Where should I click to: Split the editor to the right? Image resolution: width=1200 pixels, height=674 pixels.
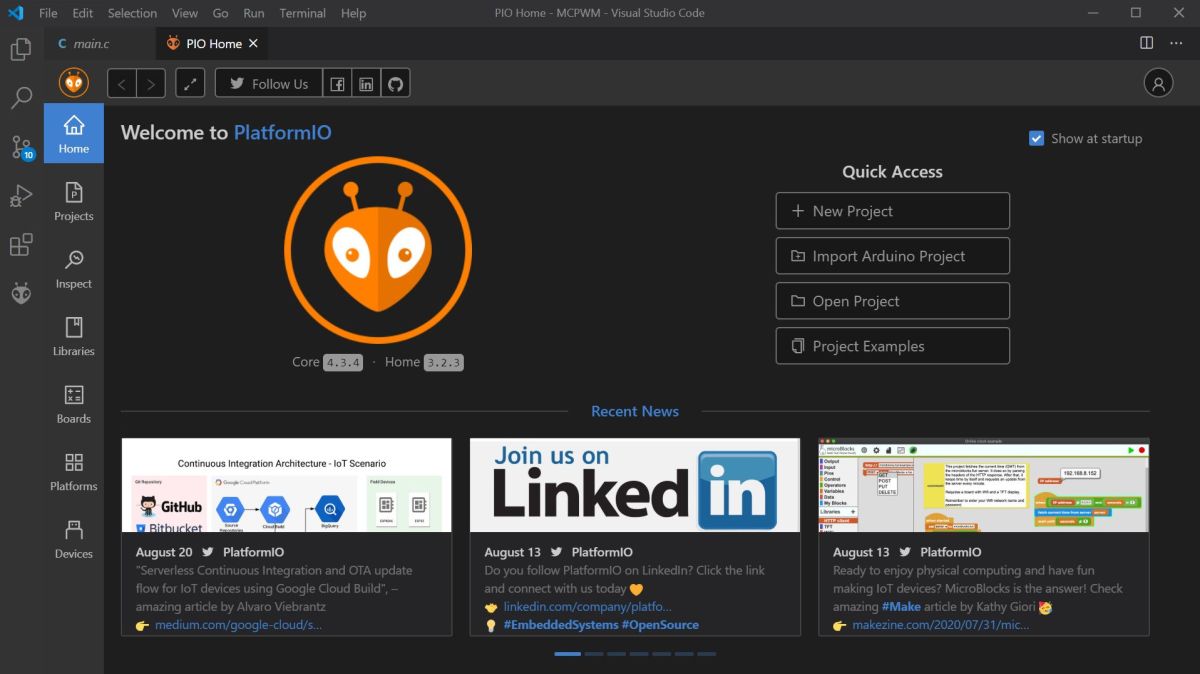click(1147, 43)
